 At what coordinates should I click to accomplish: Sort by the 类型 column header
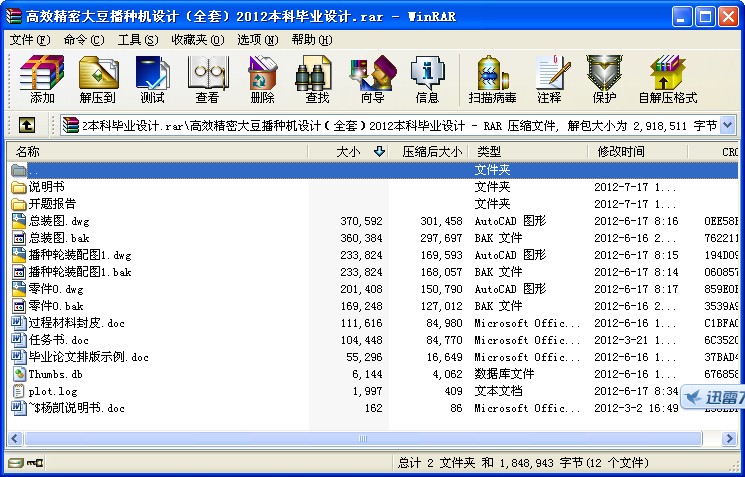click(528, 152)
